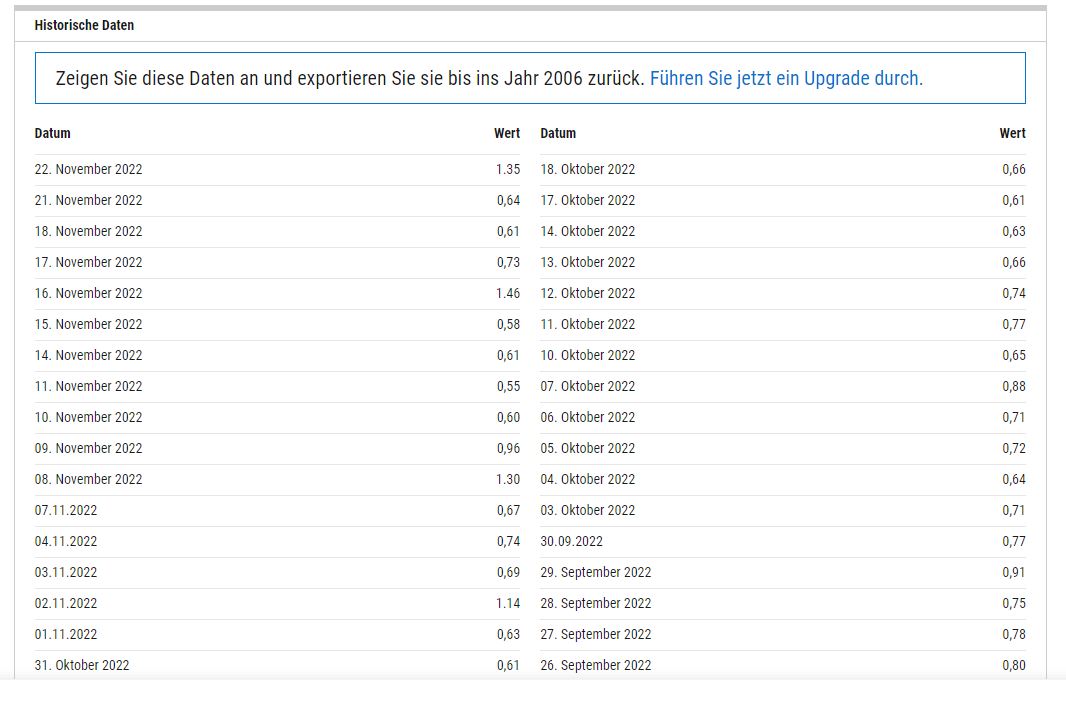Select the 08. November 2022 date cell

[x=88, y=479]
